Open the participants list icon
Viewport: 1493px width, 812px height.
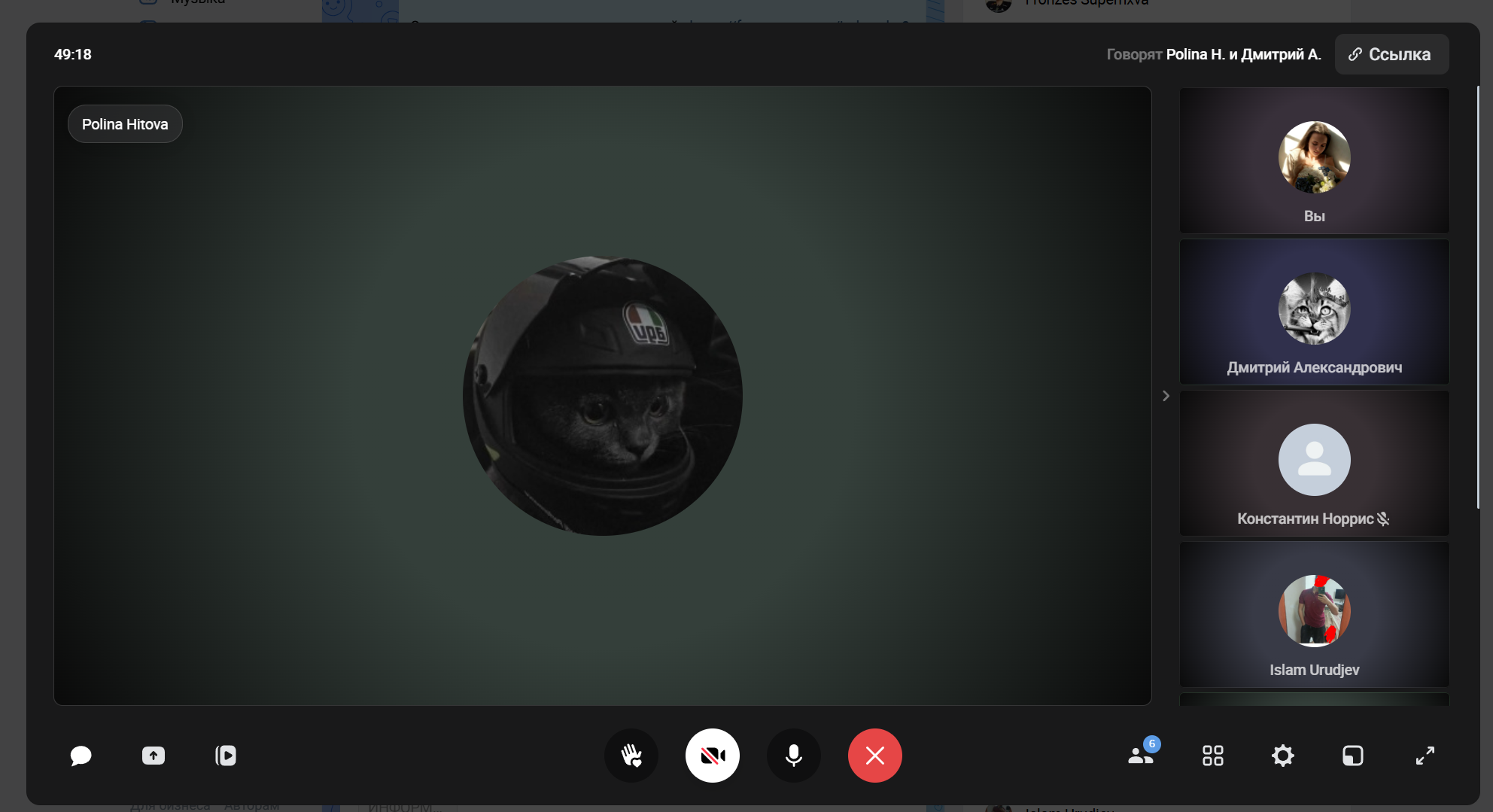1141,756
